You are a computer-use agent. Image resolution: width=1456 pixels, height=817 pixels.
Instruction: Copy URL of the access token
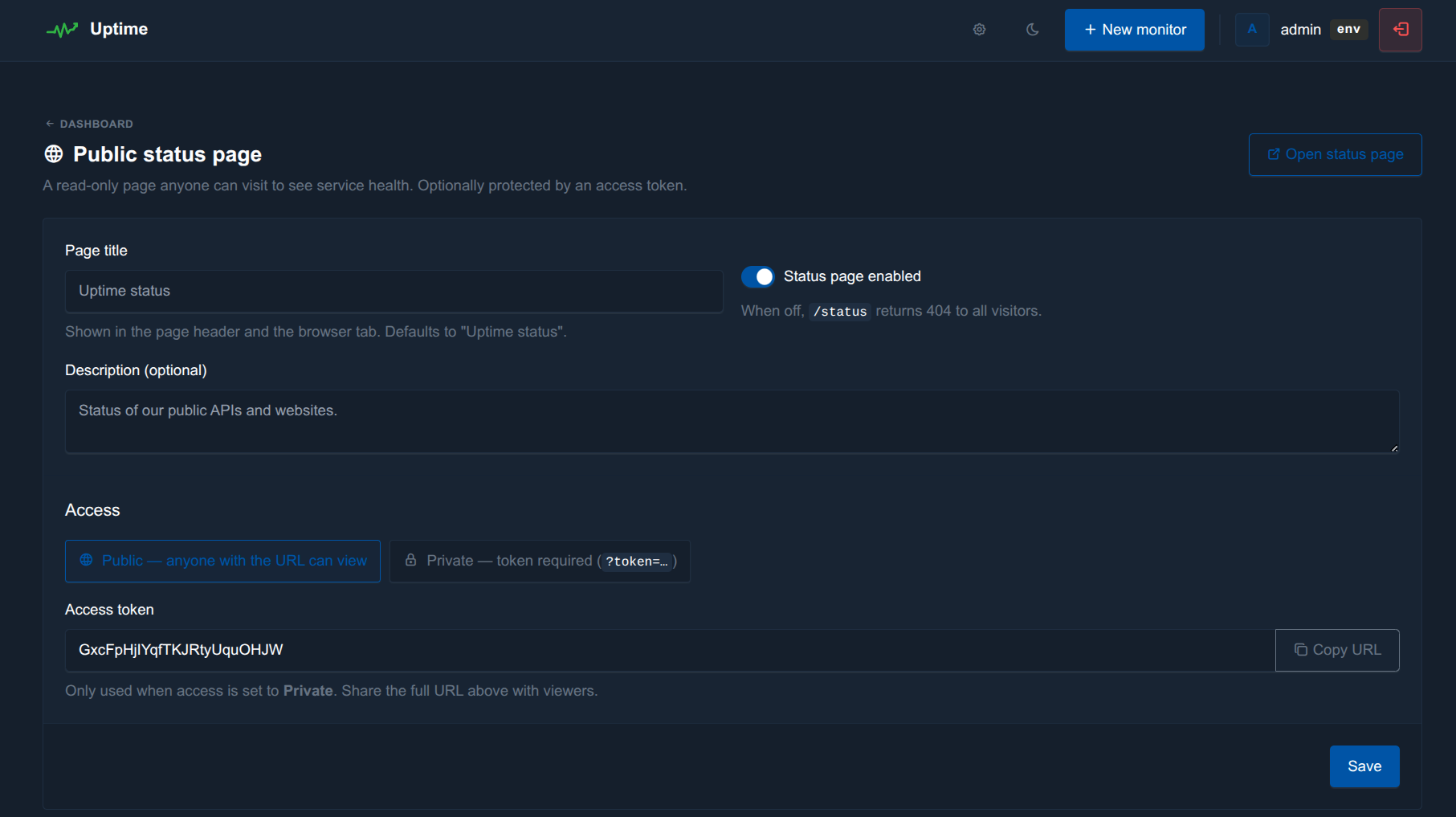click(1337, 650)
